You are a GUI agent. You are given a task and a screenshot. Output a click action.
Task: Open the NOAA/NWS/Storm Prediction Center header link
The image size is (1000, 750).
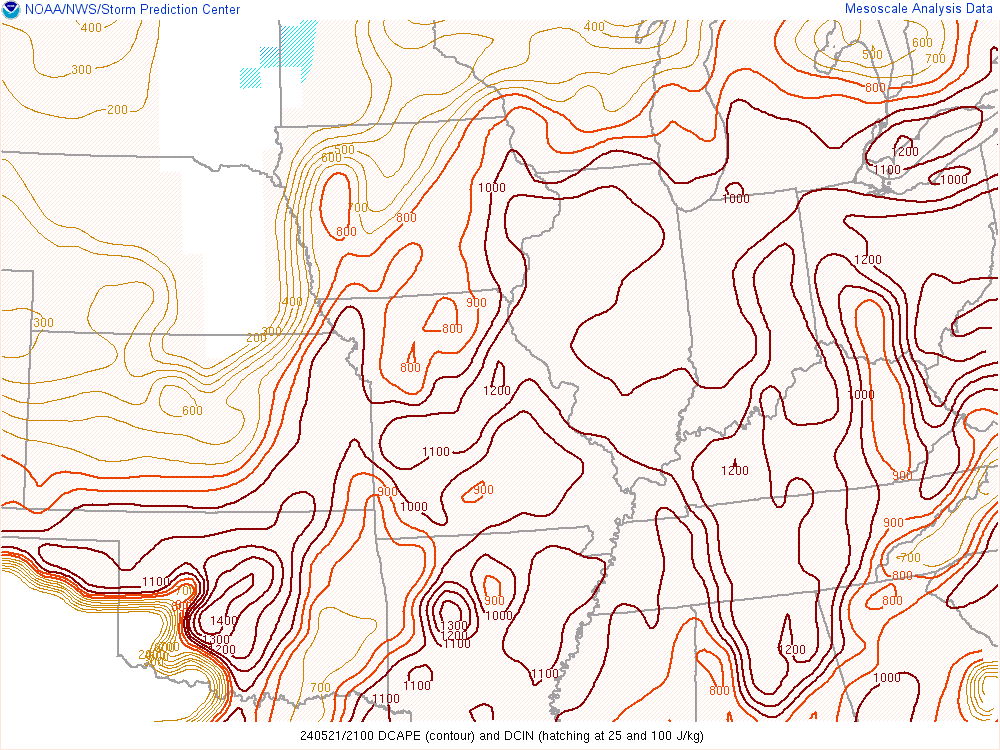coord(130,10)
